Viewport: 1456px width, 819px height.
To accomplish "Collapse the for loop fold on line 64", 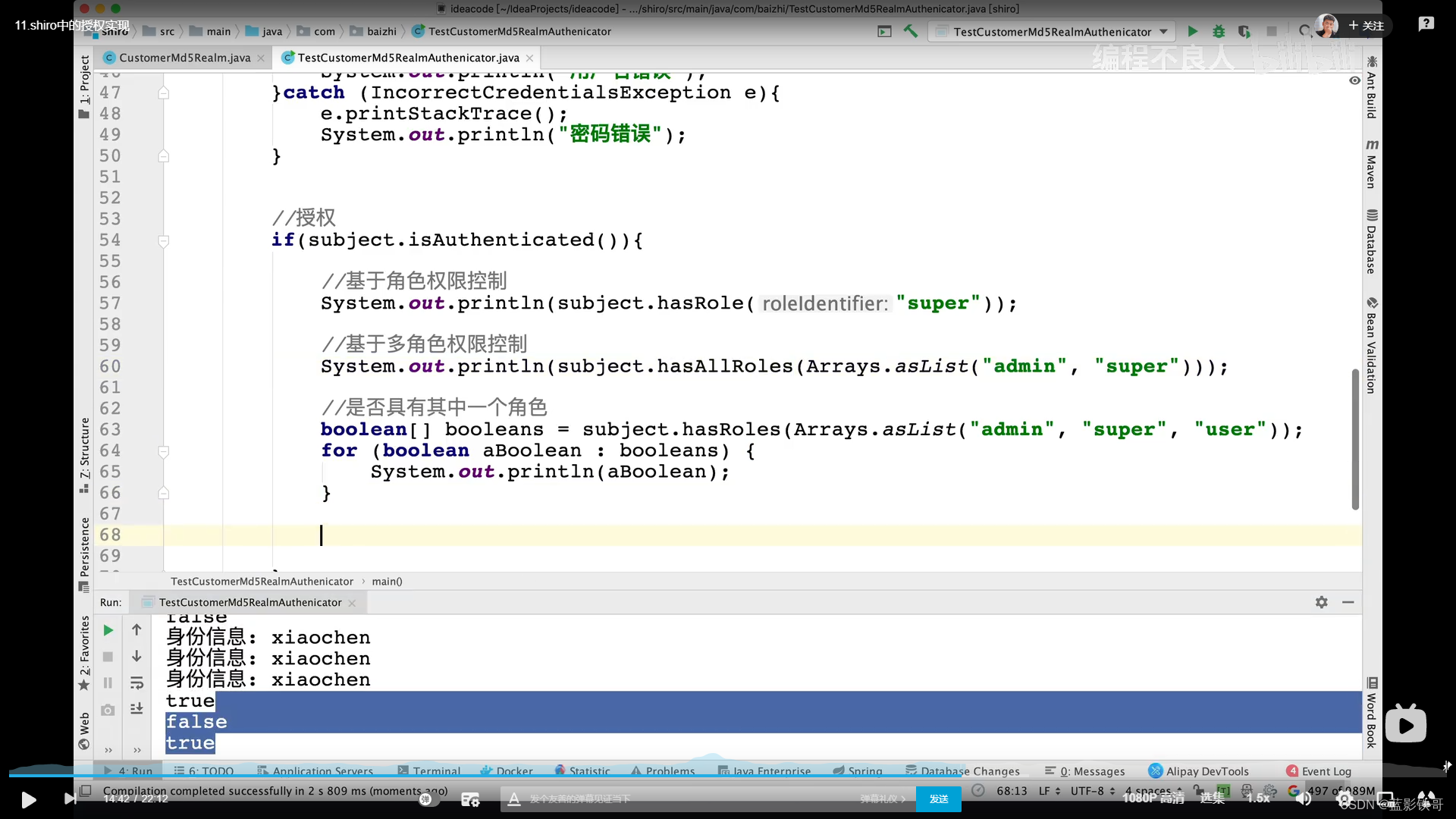I will tap(163, 451).
